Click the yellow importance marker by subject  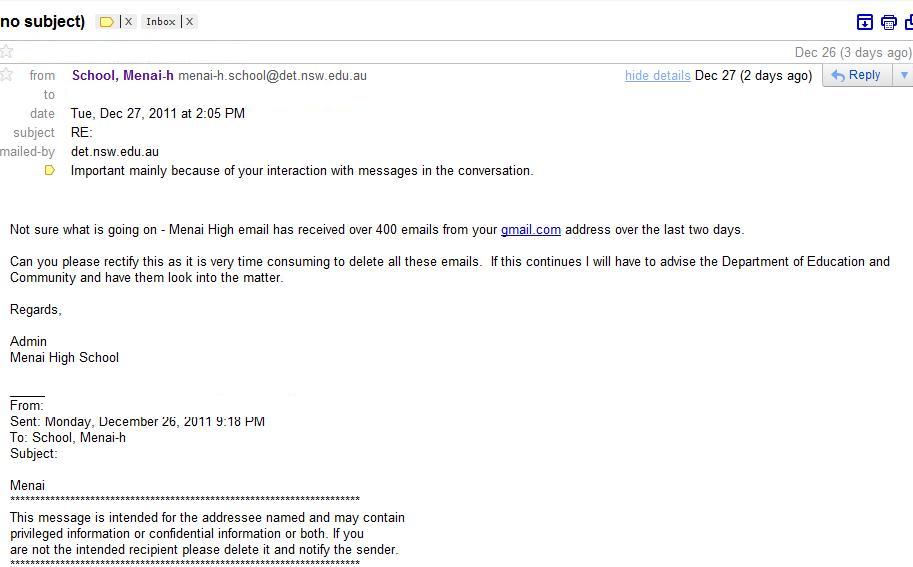point(107,22)
